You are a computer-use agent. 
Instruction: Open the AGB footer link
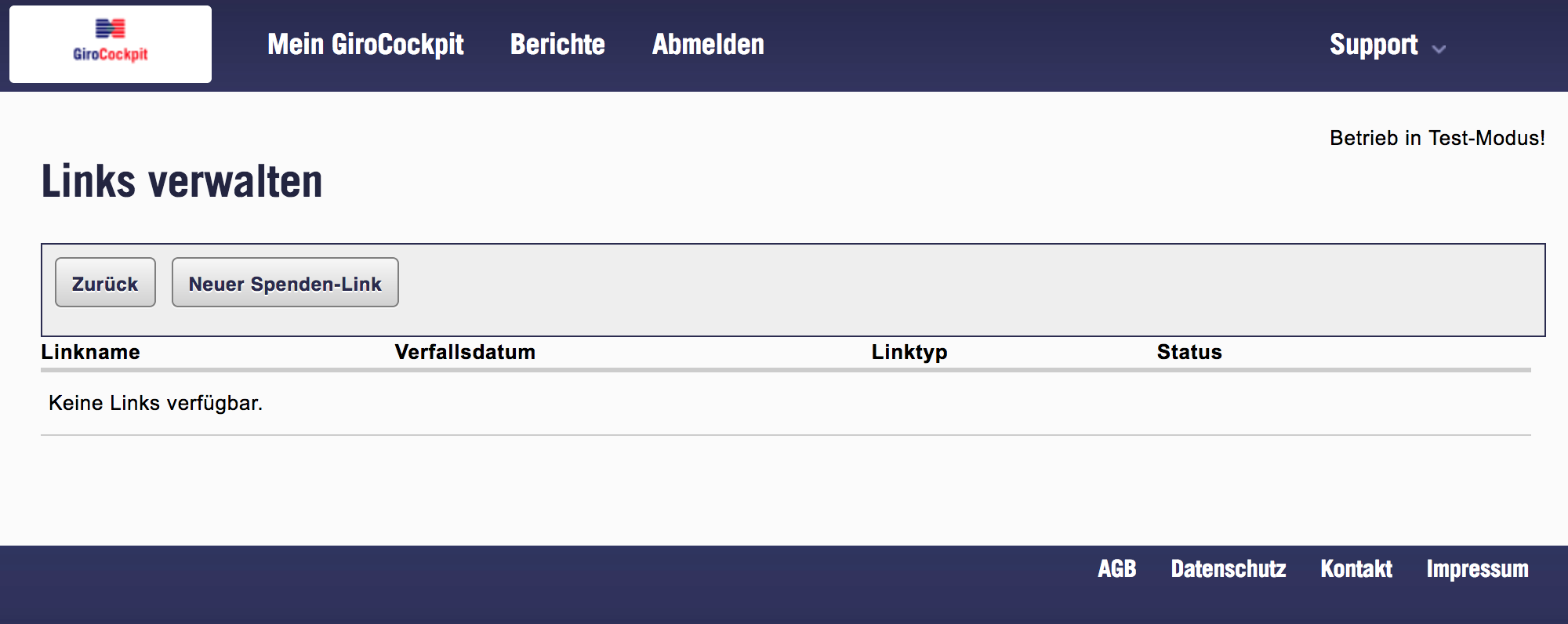pos(1116,568)
